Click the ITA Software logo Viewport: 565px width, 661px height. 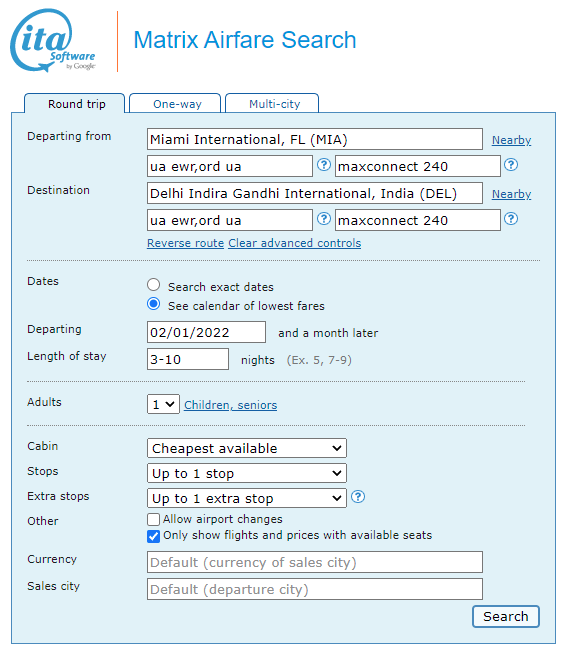53,40
